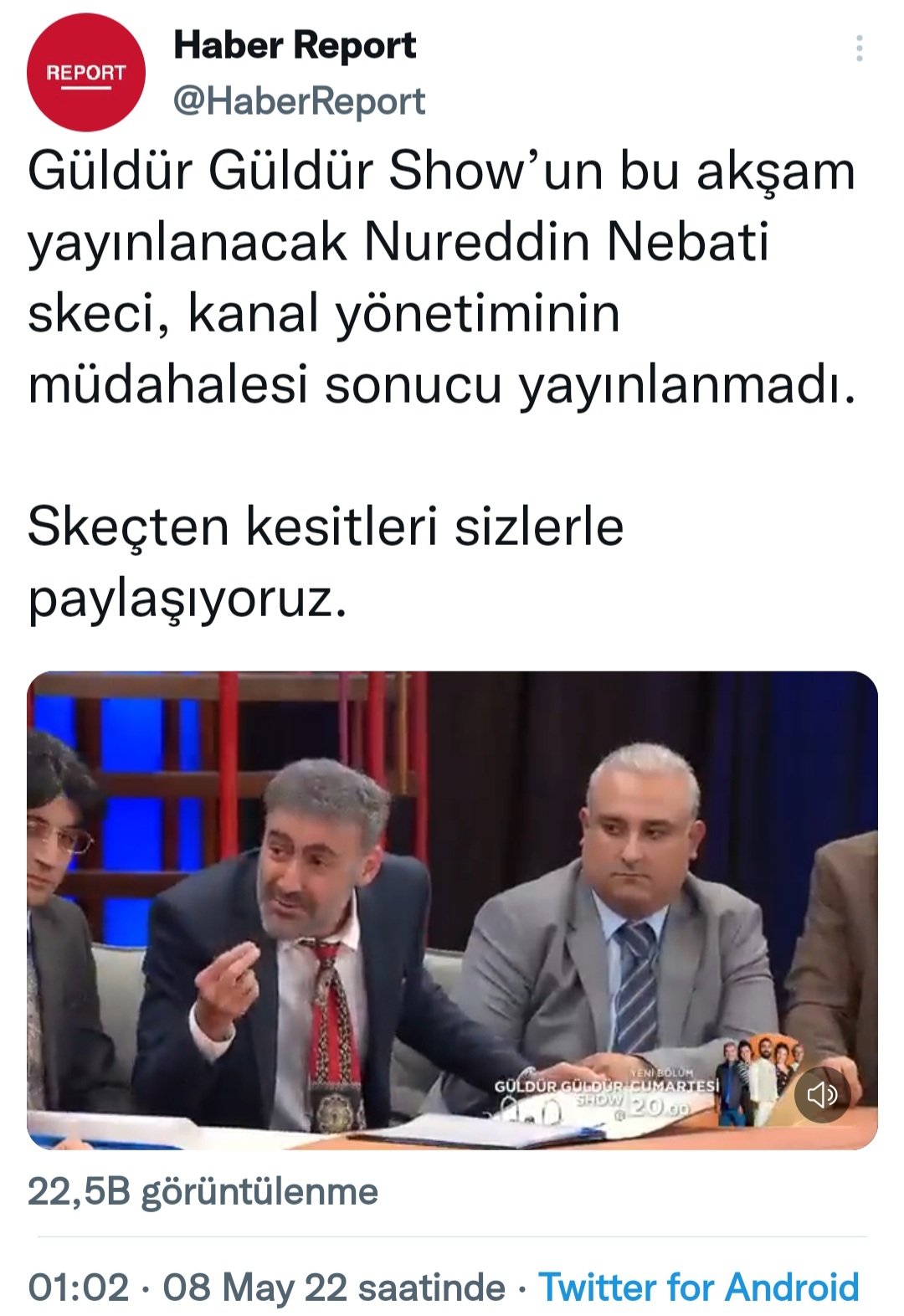The height and width of the screenshot is (1316, 904).
Task: Open the red REPORT profile avatar
Action: click(x=86, y=72)
